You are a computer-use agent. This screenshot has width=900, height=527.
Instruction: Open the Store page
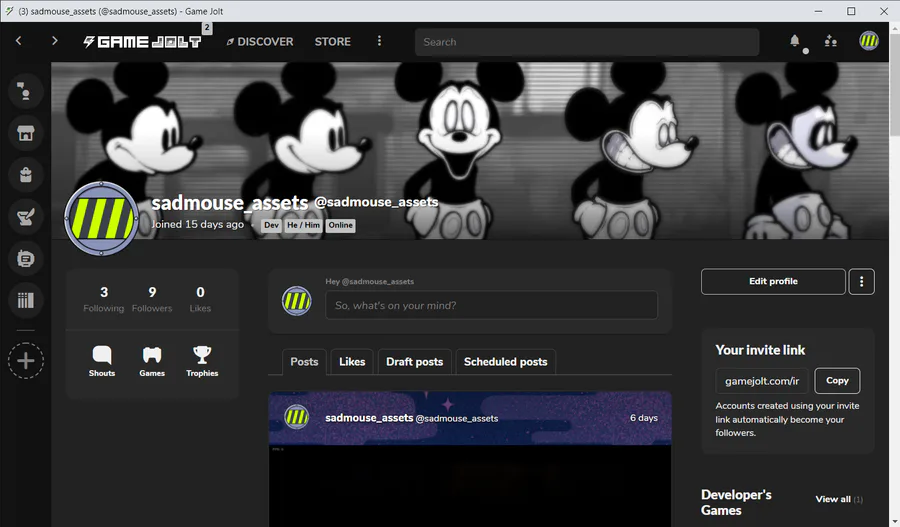332,42
